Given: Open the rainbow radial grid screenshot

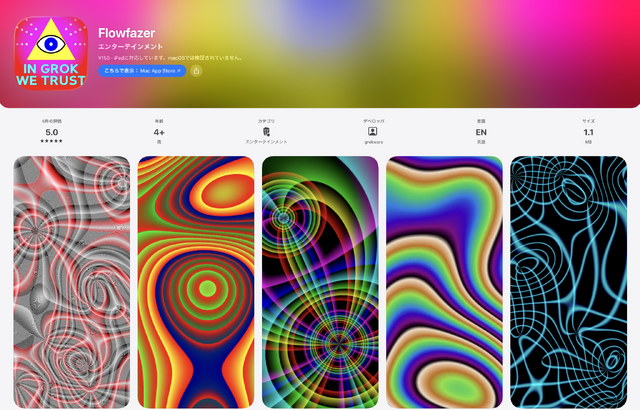Looking at the screenshot, I should click(320, 282).
